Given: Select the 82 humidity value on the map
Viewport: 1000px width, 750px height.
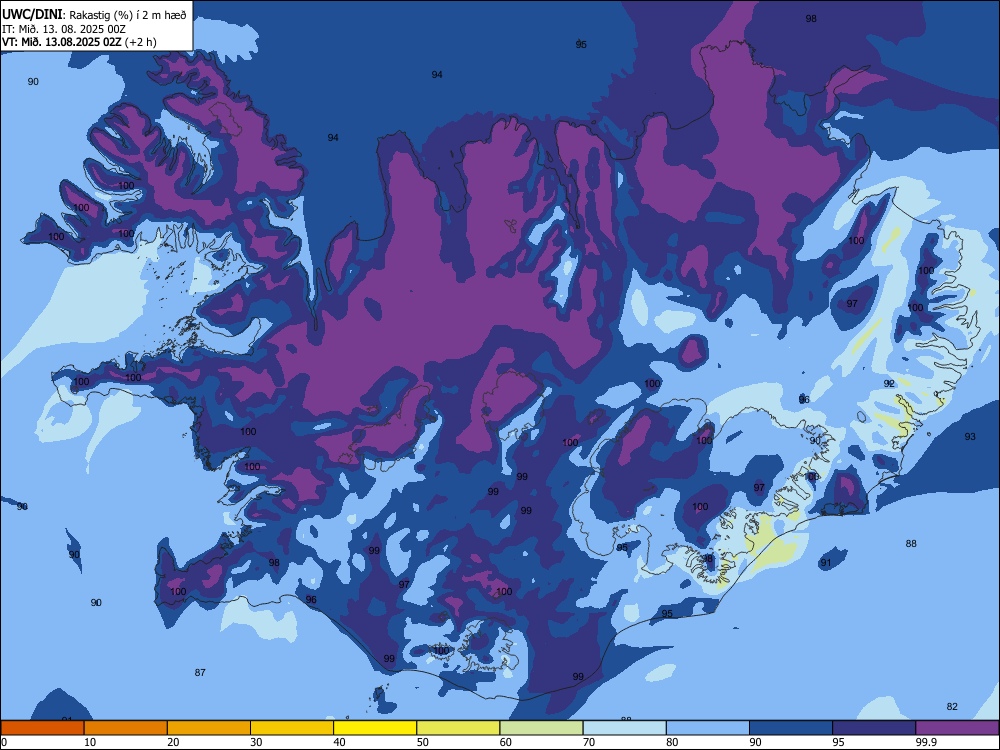Looking at the screenshot, I should point(952,707).
